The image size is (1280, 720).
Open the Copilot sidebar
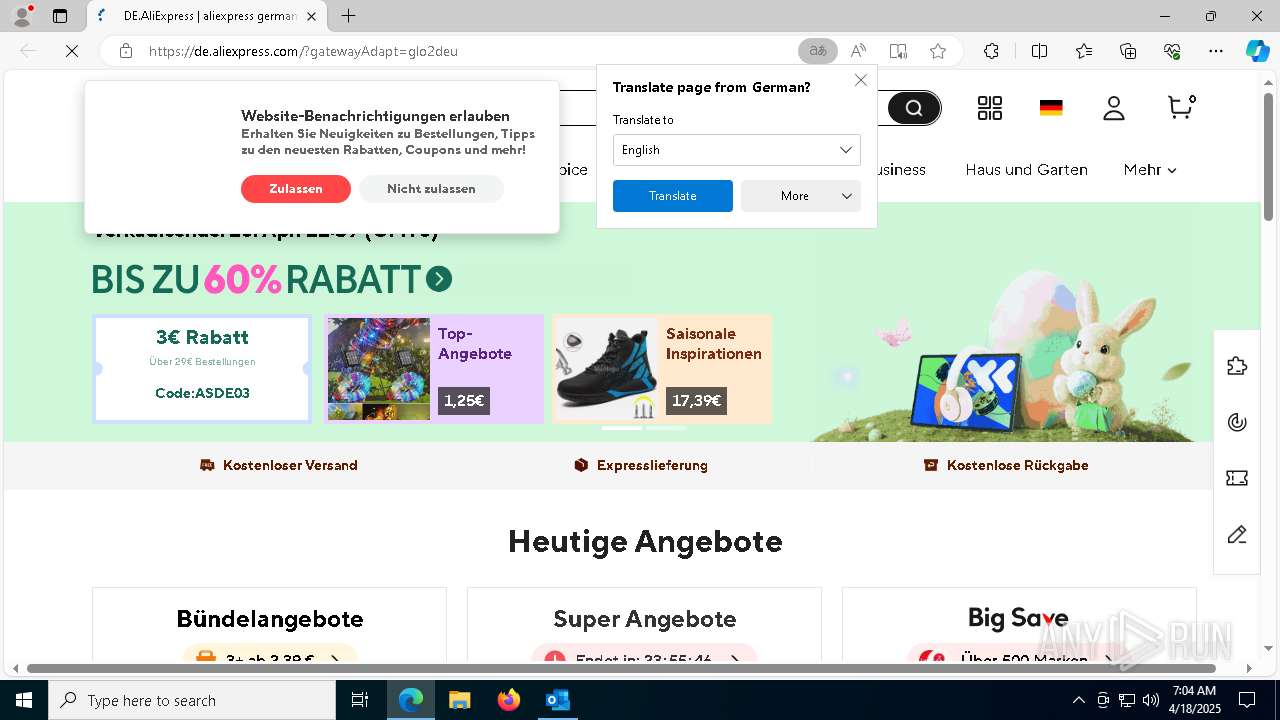tap(1257, 51)
